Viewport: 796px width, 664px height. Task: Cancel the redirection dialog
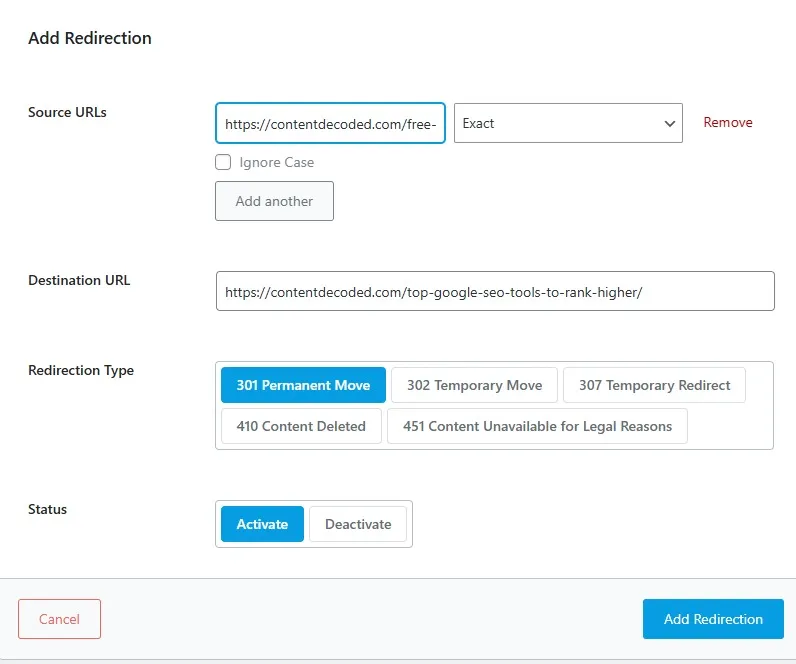[x=59, y=619]
